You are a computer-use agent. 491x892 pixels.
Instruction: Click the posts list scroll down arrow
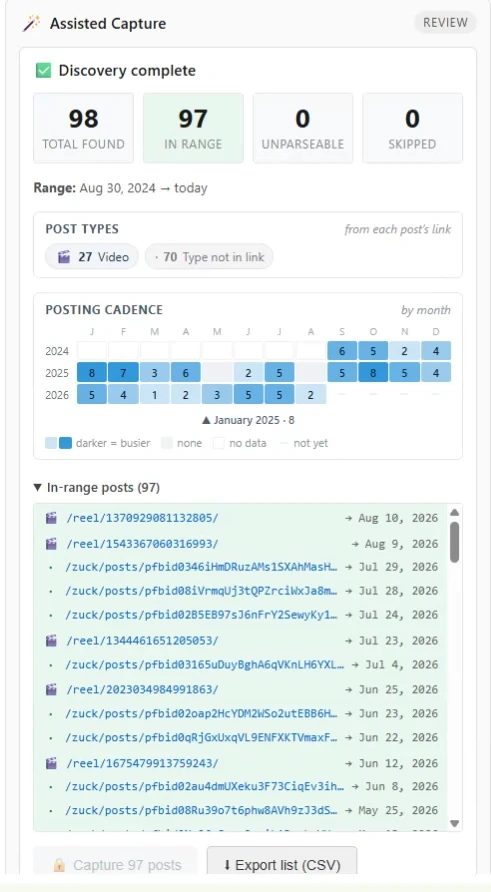click(455, 823)
